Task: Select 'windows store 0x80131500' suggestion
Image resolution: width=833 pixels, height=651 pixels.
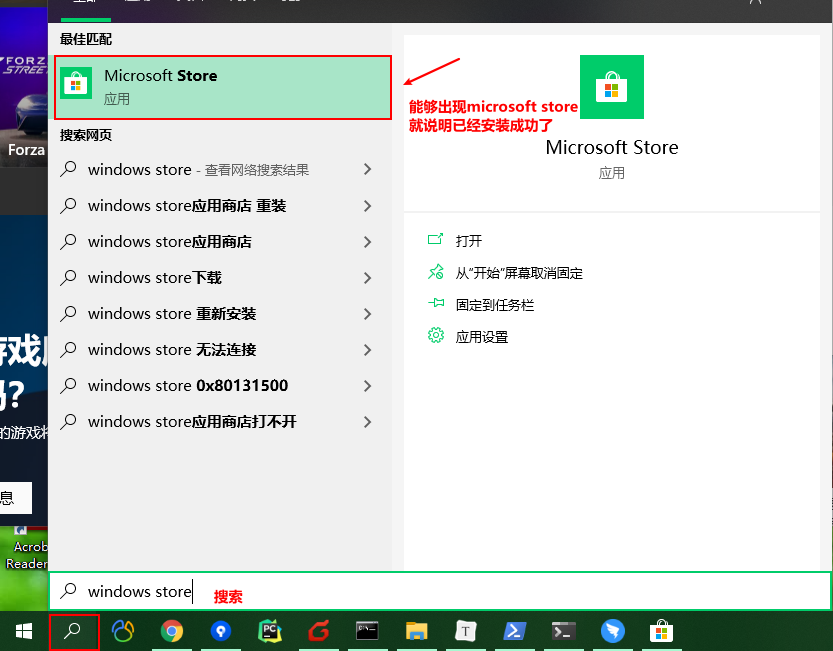Action: 220,386
